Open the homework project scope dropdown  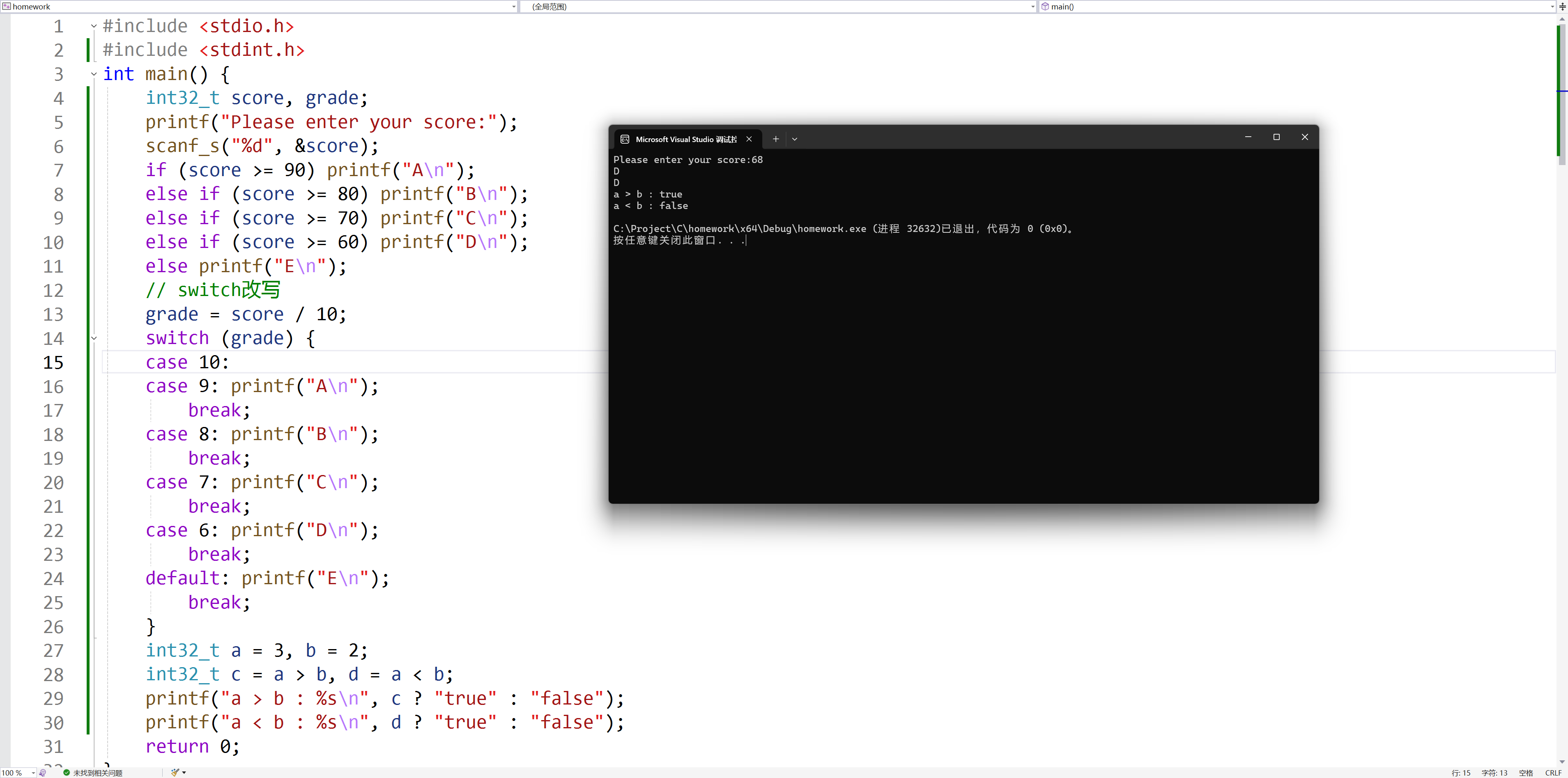tap(514, 7)
